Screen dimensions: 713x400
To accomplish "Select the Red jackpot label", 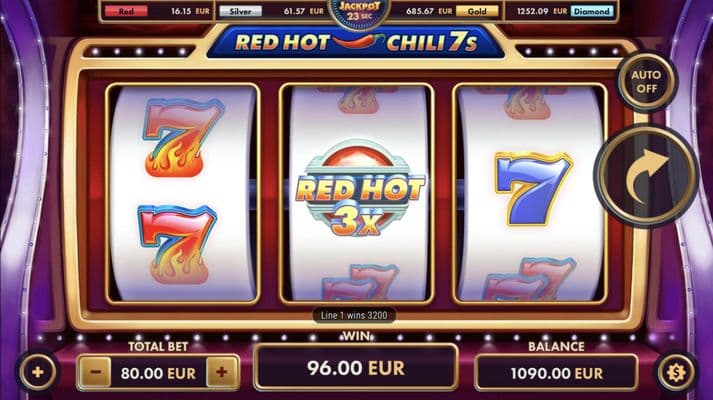I will [126, 11].
